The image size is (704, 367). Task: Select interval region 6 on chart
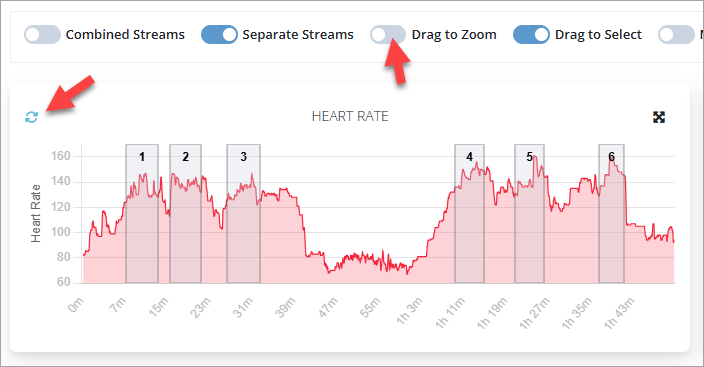click(612, 213)
